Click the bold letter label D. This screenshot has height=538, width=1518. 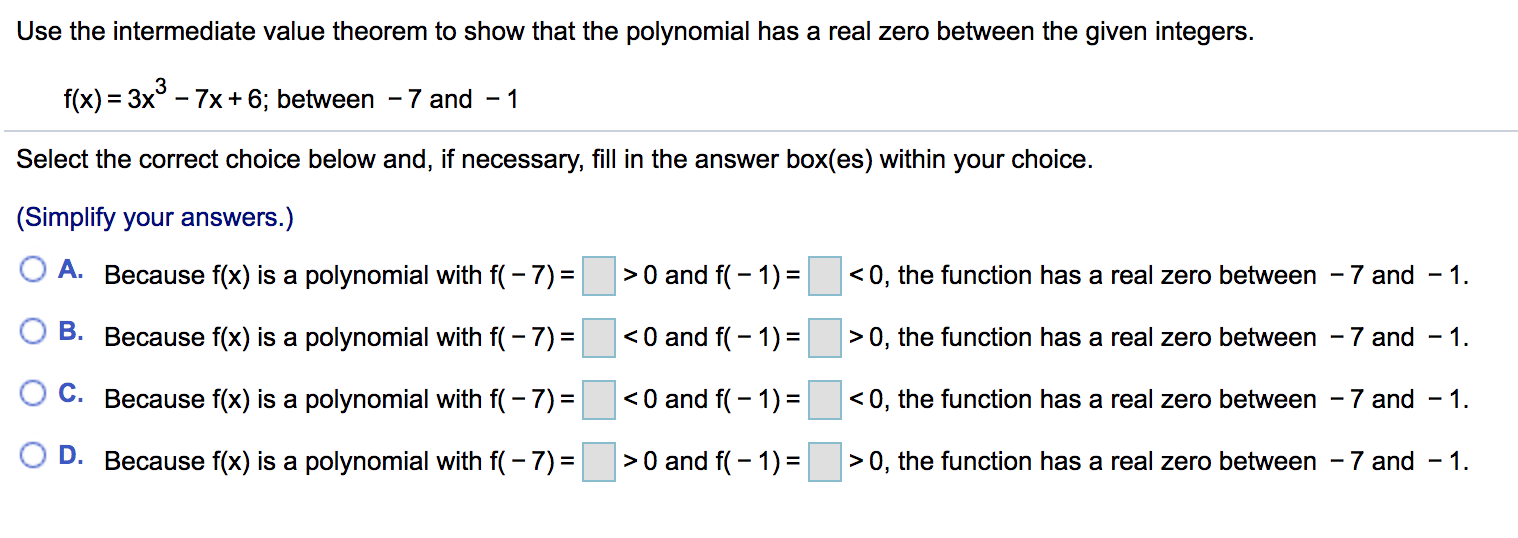click(x=70, y=456)
